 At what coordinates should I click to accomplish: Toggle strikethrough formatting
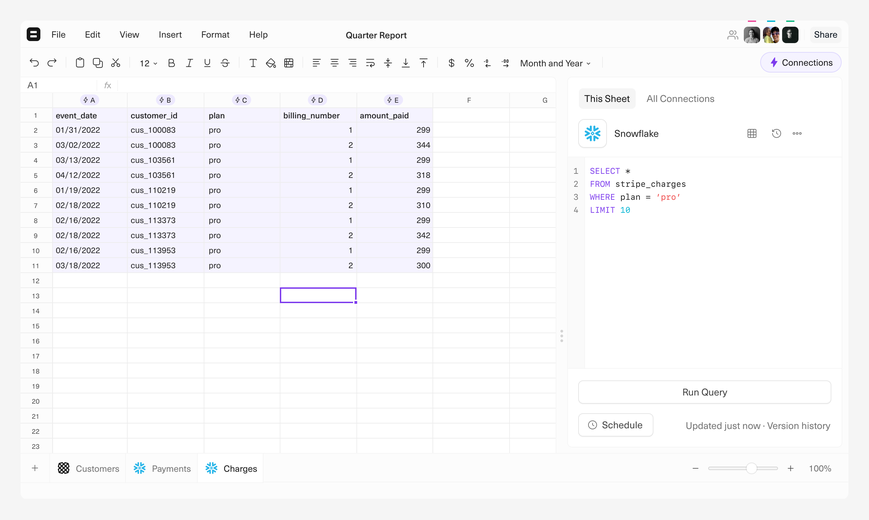point(225,63)
